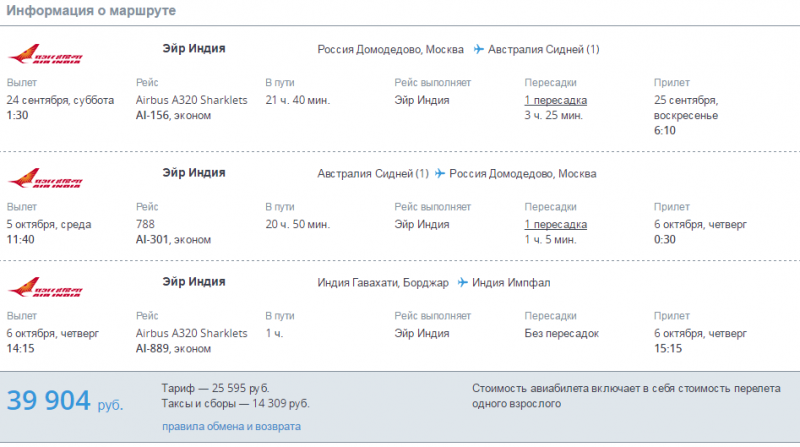Open '1 пересадка' link with 1 ч. 5 мин.
Viewport: 800px width, 447px height.
[556, 225]
